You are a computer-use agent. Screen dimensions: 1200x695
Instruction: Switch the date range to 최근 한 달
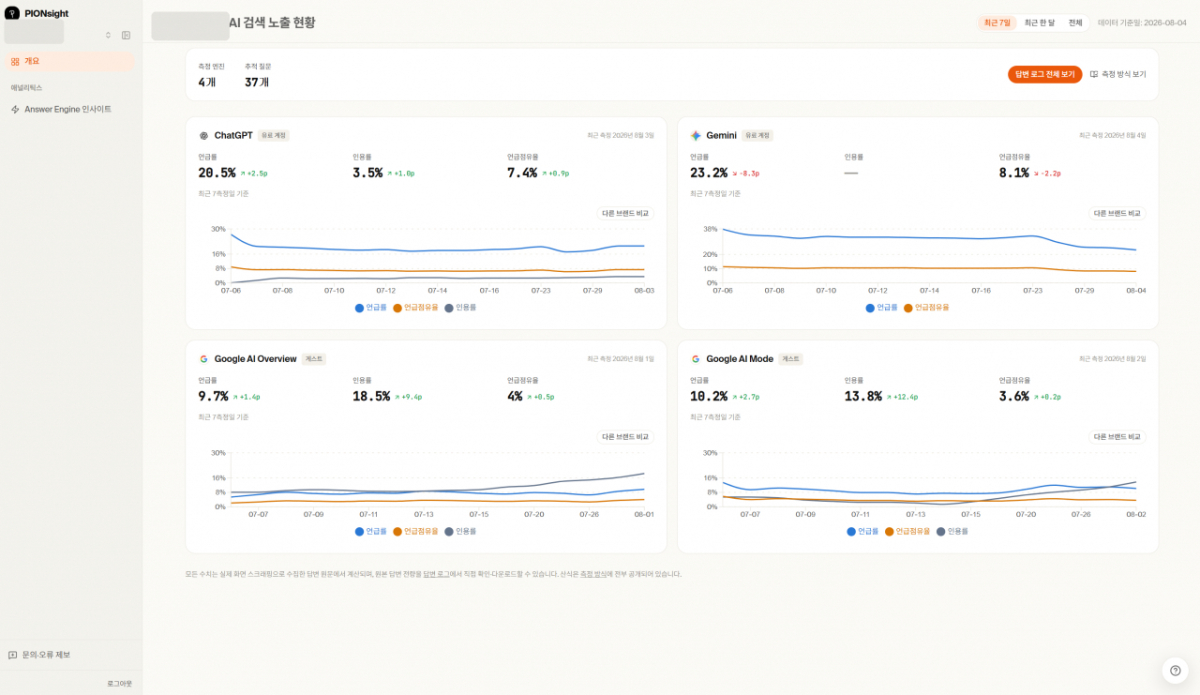pyautogui.click(x=1040, y=22)
